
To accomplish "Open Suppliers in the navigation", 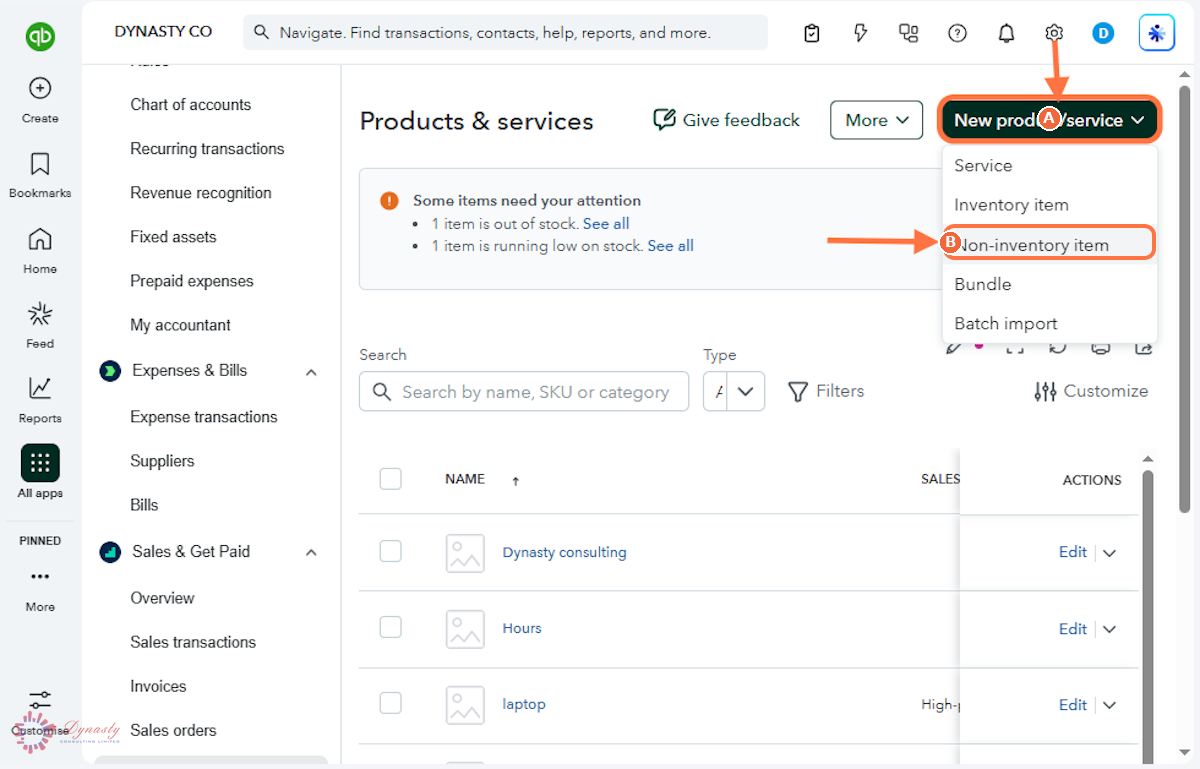I will click(162, 462).
